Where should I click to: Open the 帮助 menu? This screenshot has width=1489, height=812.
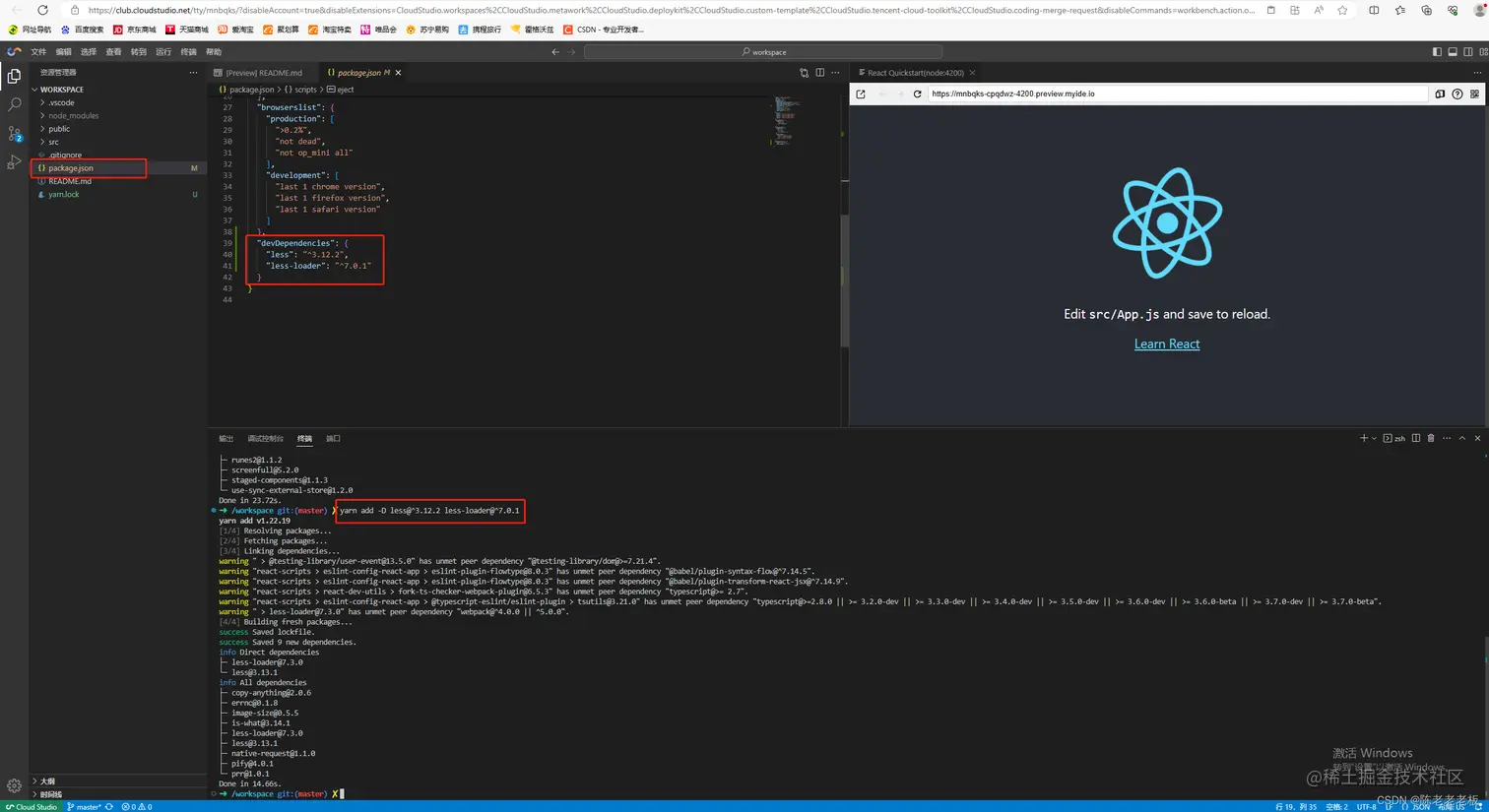214,51
